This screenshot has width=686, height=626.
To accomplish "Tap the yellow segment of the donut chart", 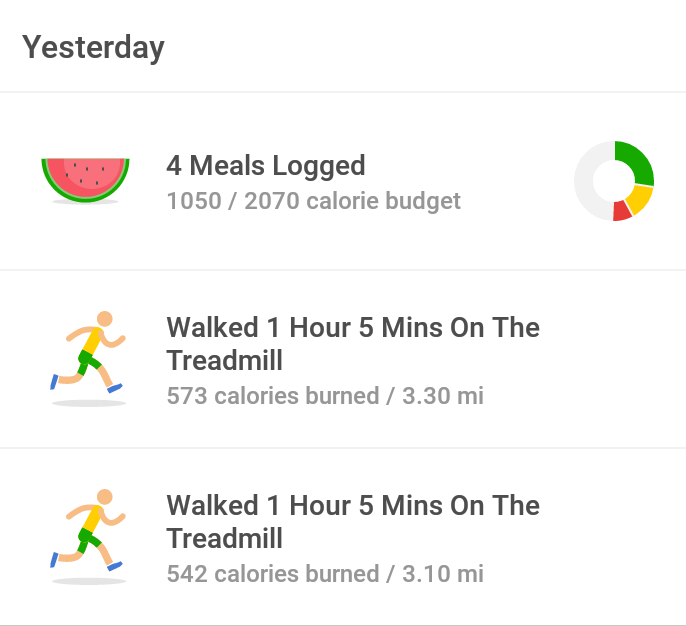I will [x=639, y=200].
